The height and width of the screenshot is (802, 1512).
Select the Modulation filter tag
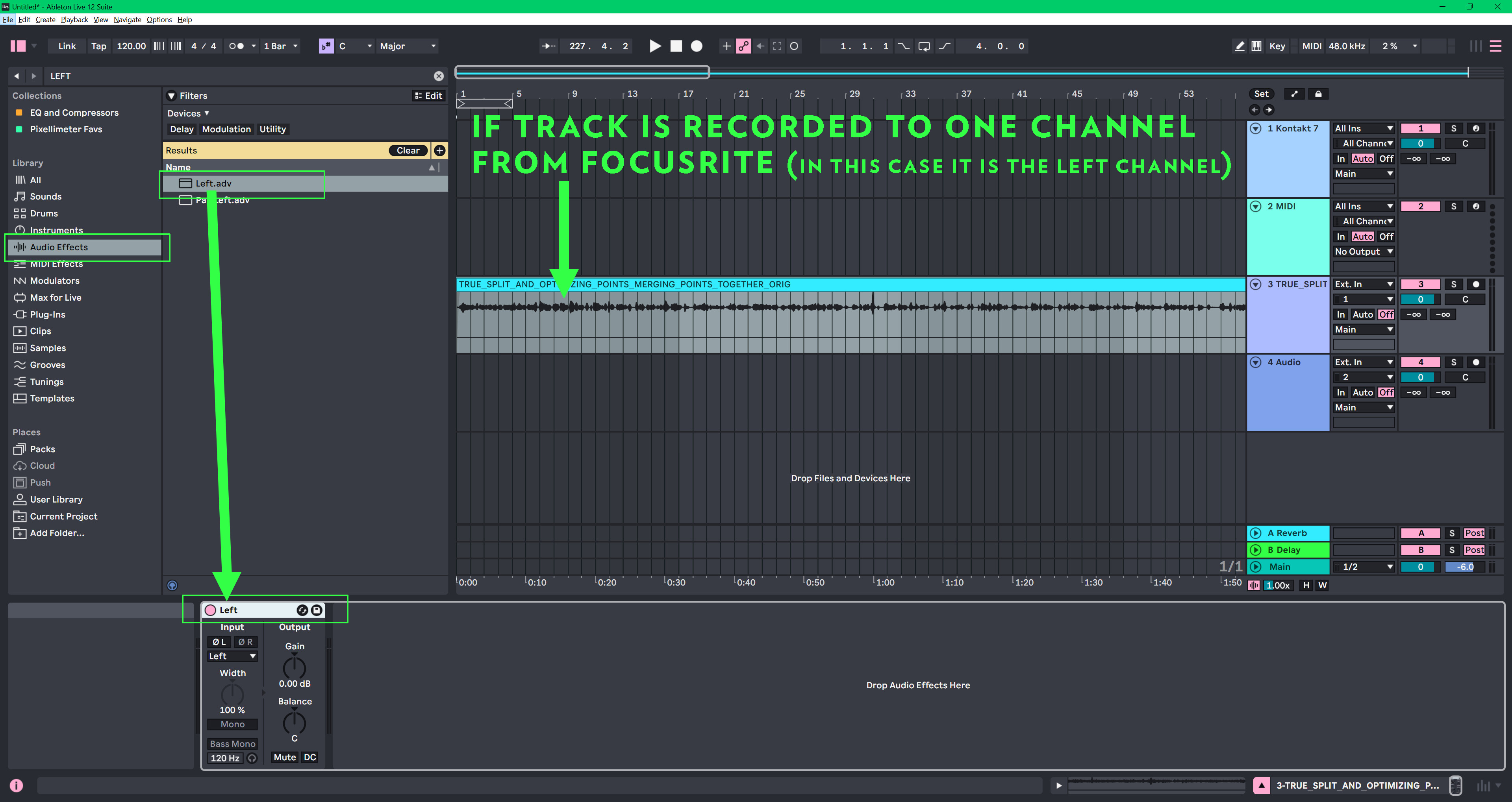coord(226,129)
